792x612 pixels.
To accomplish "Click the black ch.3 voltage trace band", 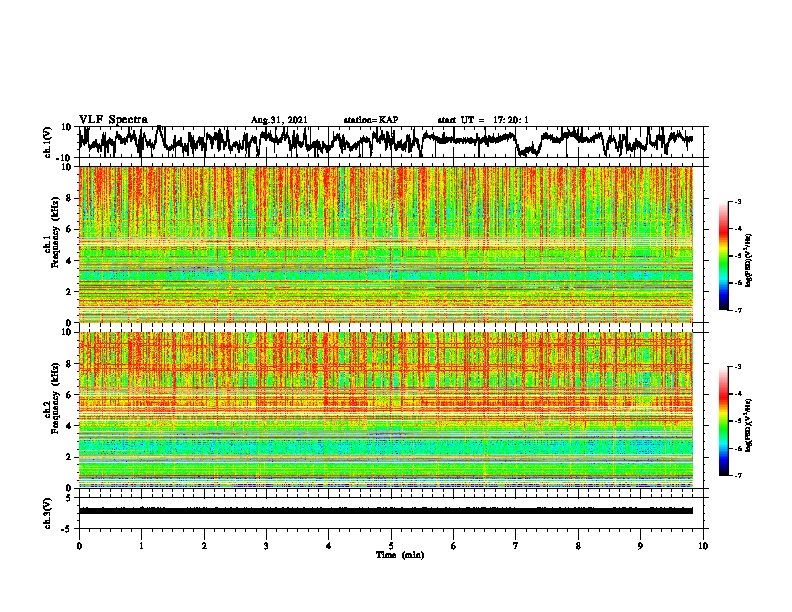I will (x=386, y=511).
